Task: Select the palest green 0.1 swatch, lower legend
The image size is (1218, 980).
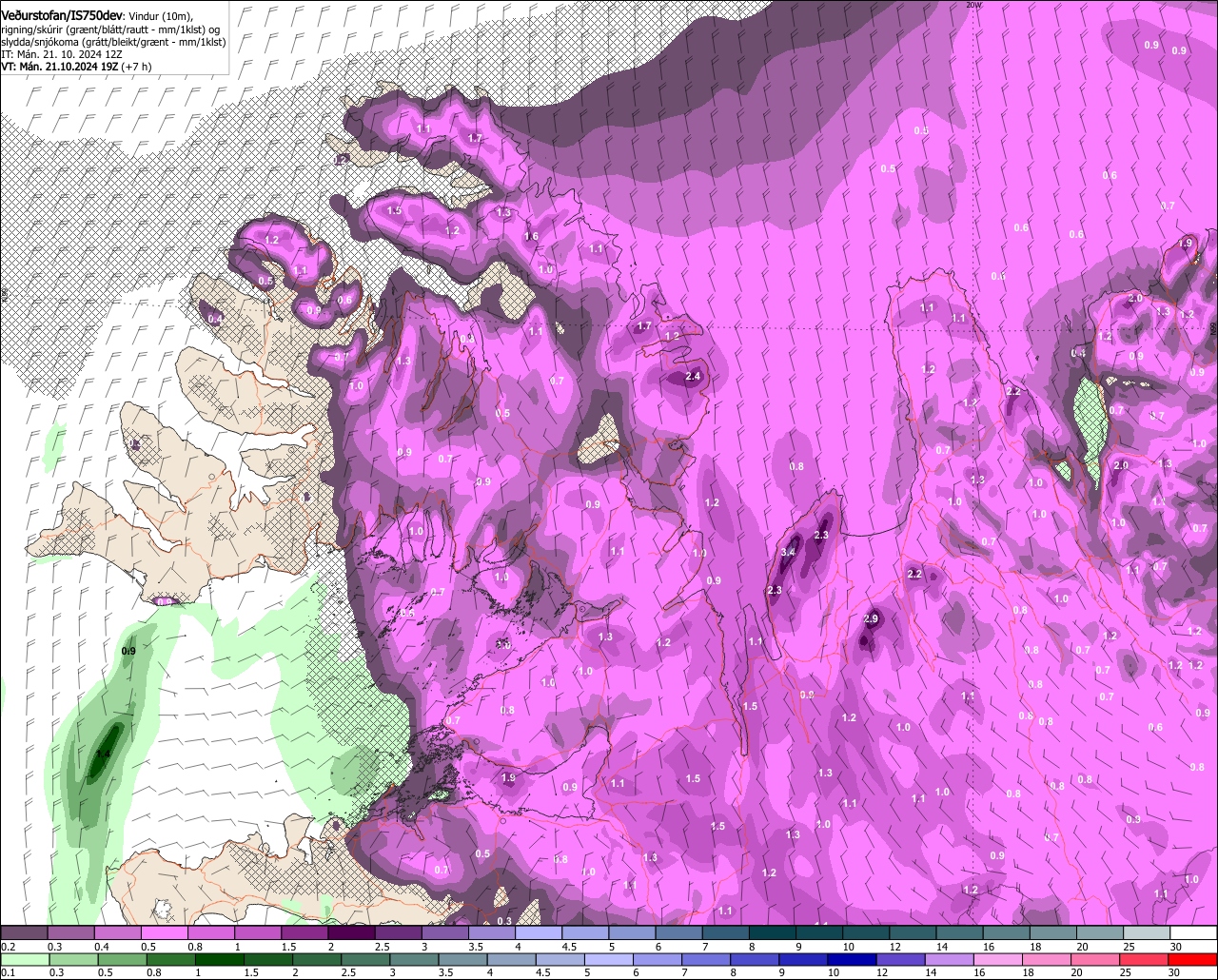Action: (x=25, y=960)
